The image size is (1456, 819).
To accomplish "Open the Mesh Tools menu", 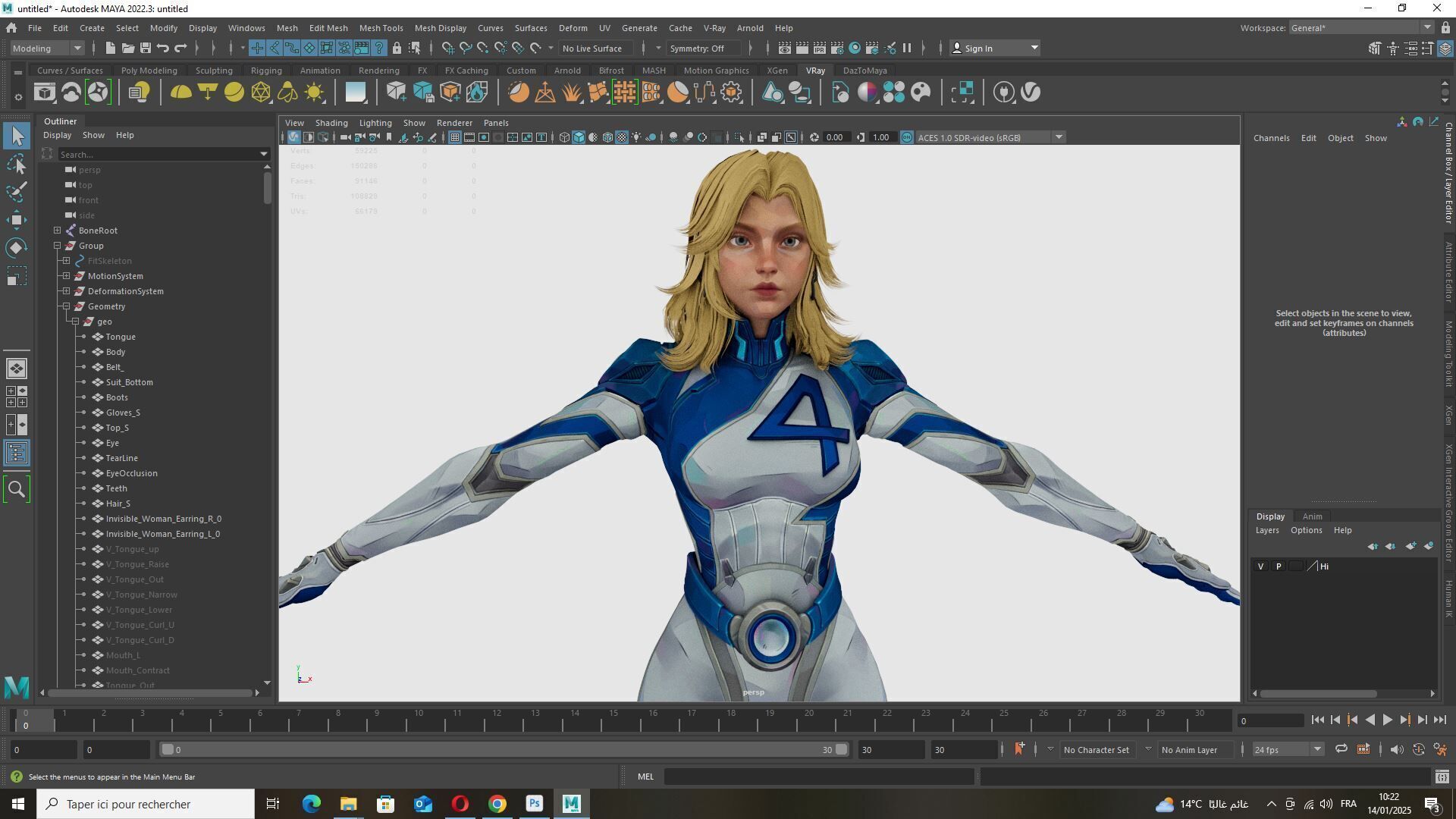I will (381, 28).
